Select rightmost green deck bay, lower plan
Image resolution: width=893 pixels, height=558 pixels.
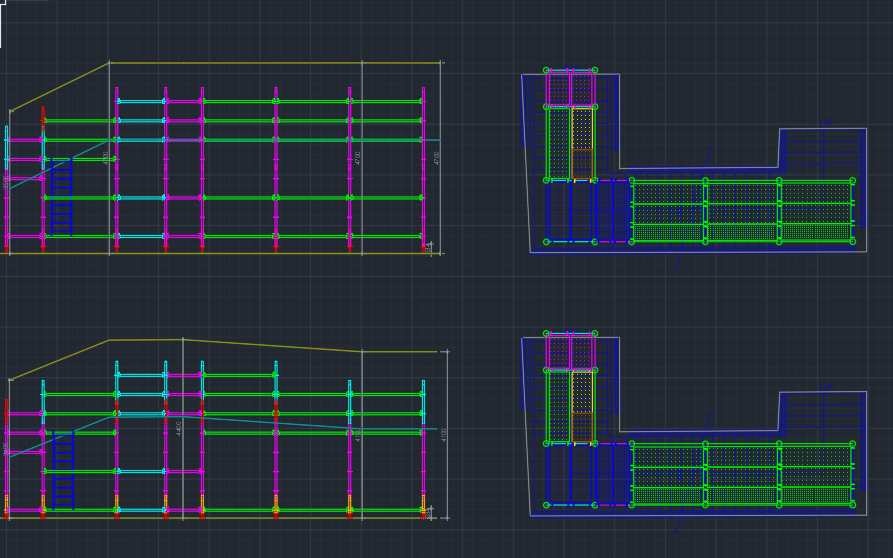pyautogui.click(x=816, y=474)
